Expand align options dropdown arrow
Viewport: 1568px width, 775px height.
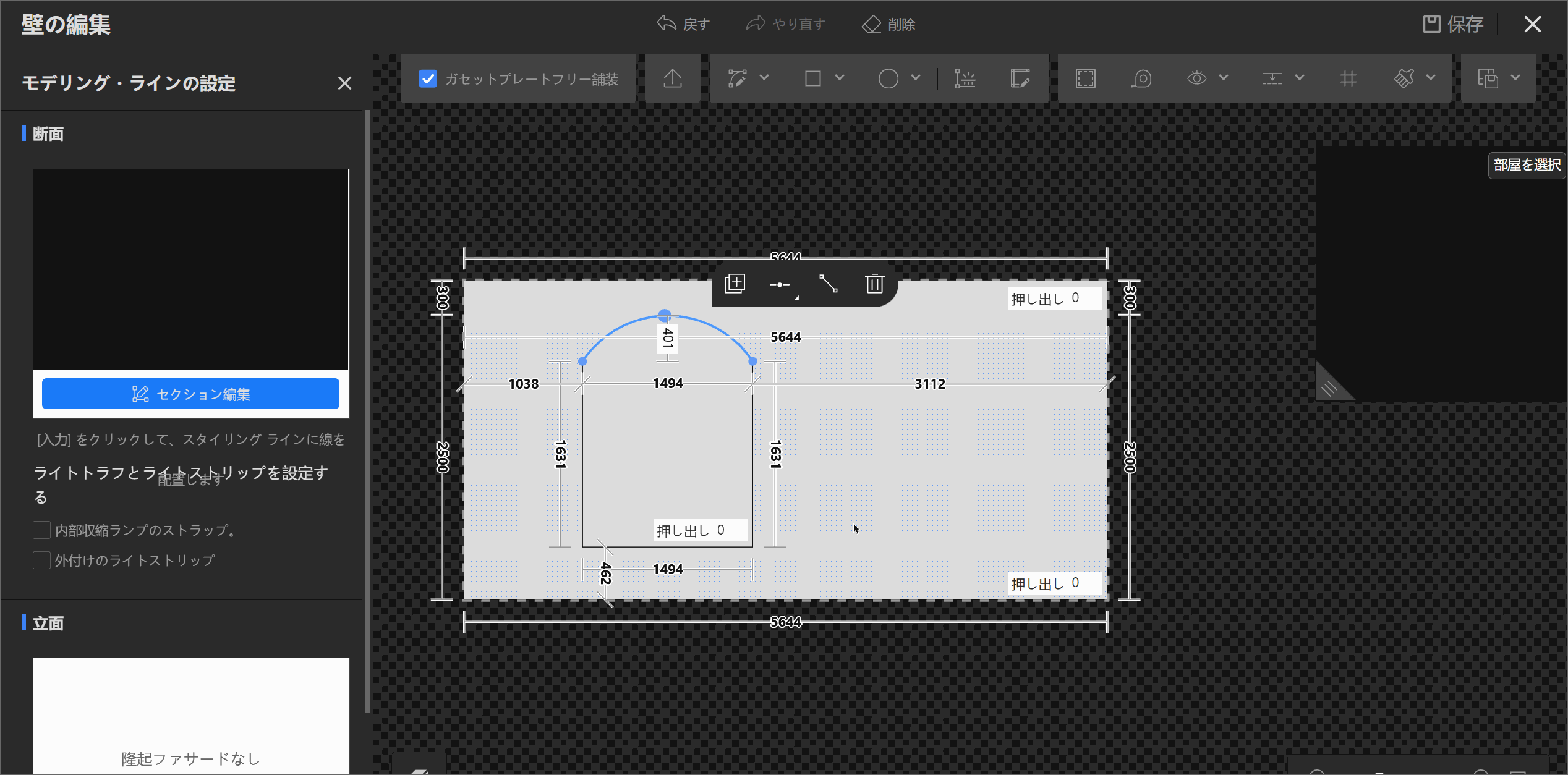(x=1300, y=78)
